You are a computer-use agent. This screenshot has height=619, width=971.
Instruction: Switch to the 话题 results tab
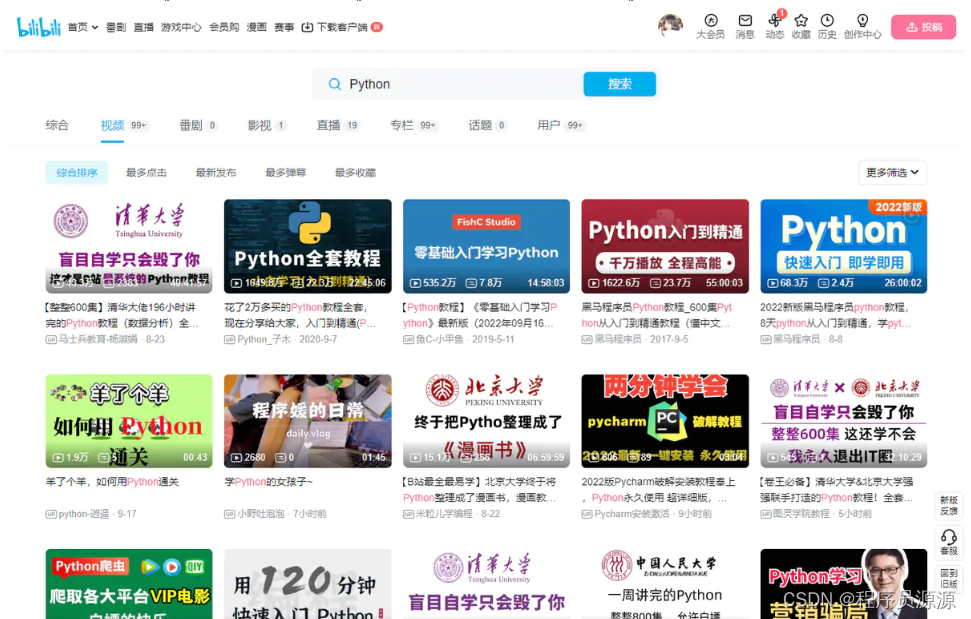coord(487,125)
